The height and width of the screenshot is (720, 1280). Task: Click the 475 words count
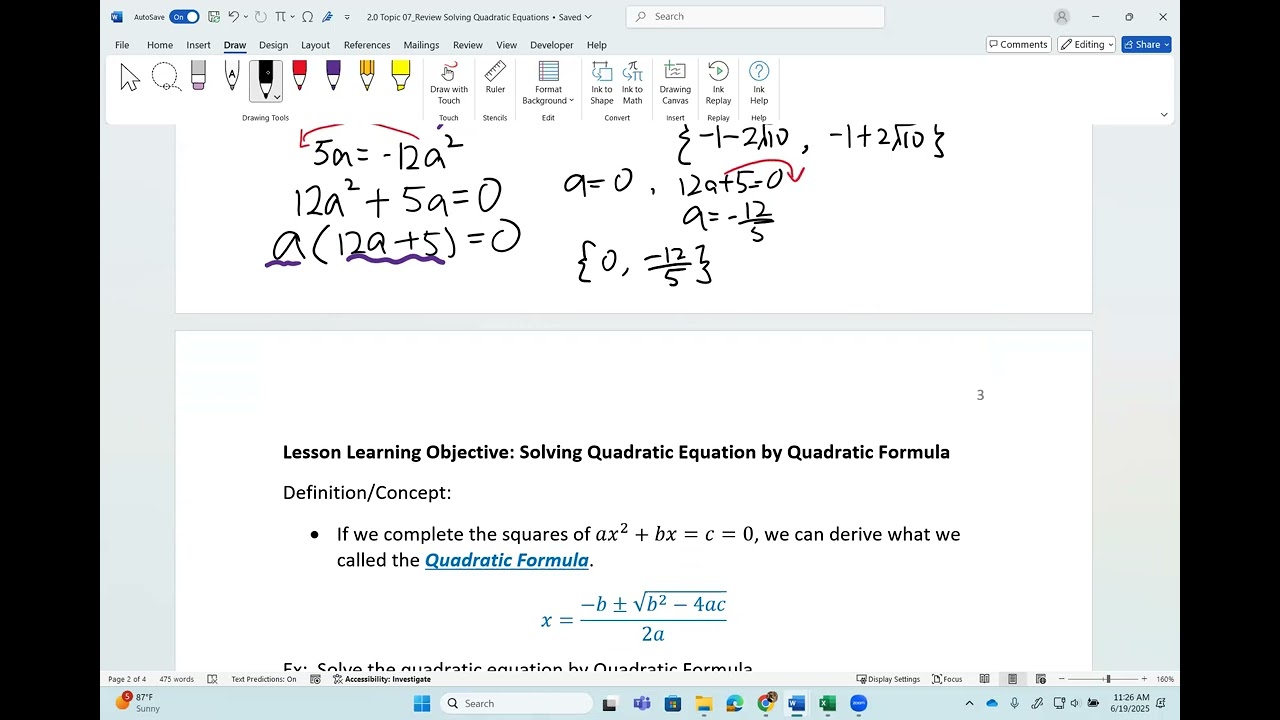[x=177, y=679]
